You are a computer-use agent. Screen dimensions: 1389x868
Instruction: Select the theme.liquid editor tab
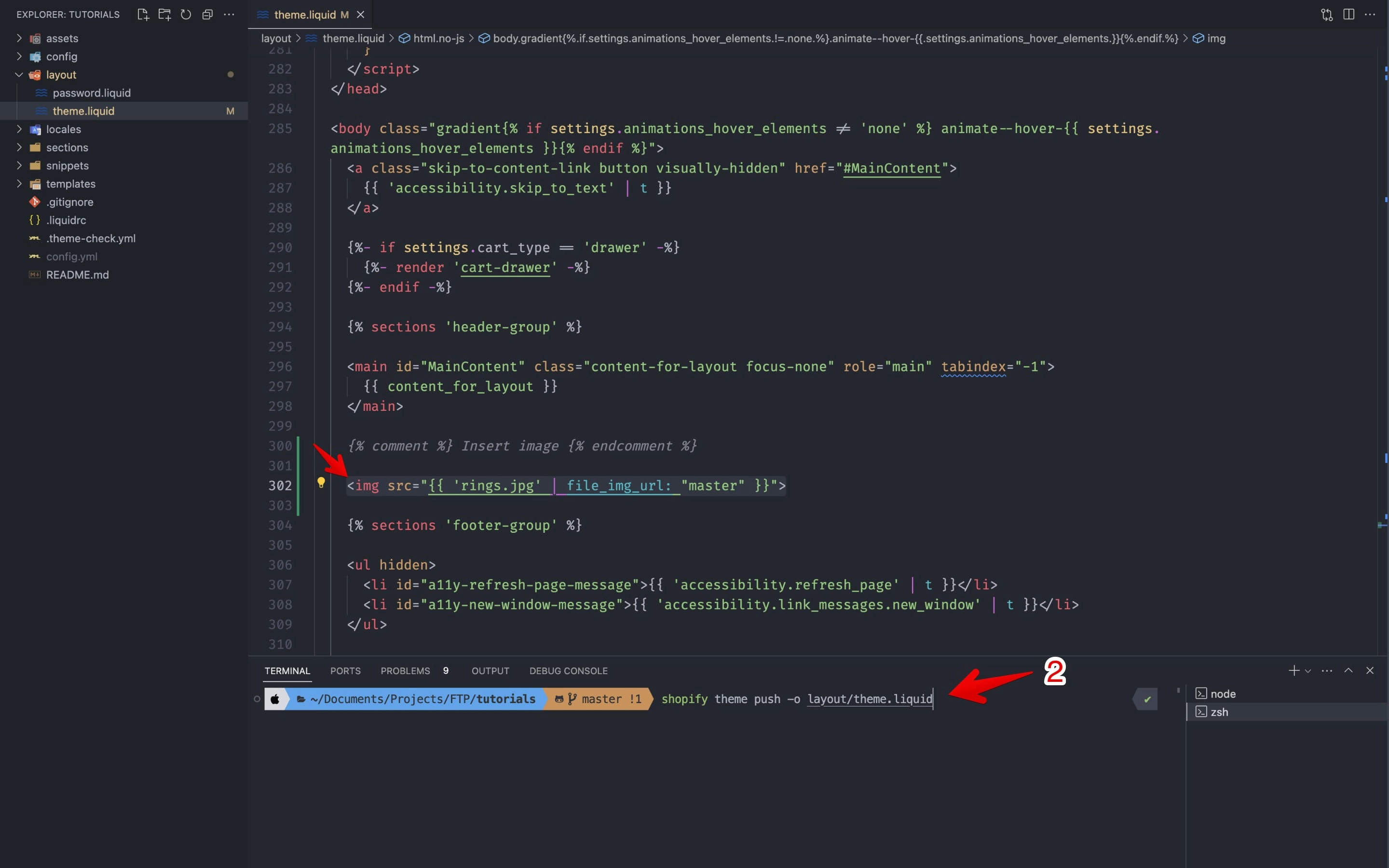coord(310,14)
